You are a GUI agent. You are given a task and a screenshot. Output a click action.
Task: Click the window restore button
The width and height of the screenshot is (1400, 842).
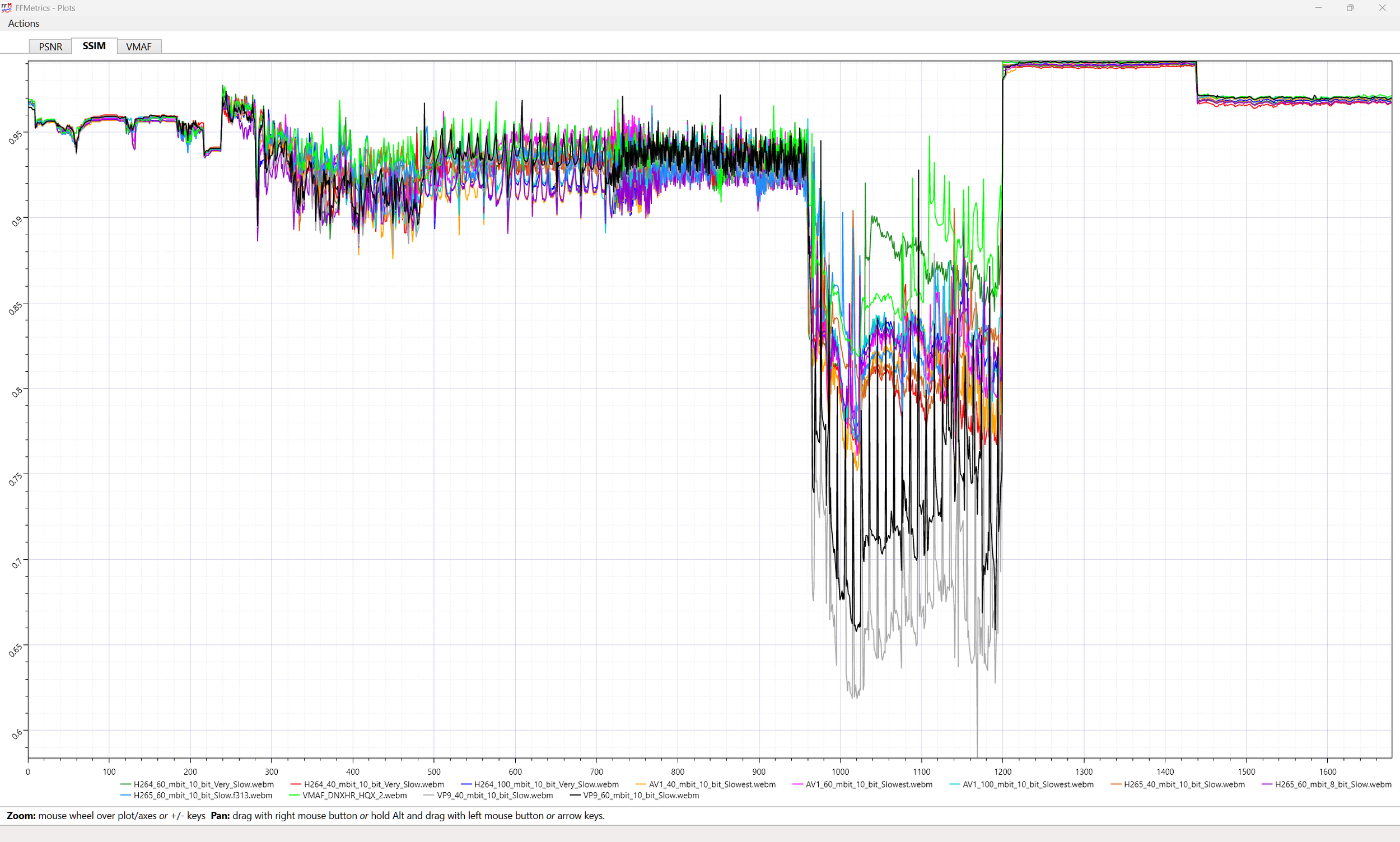[1350, 8]
